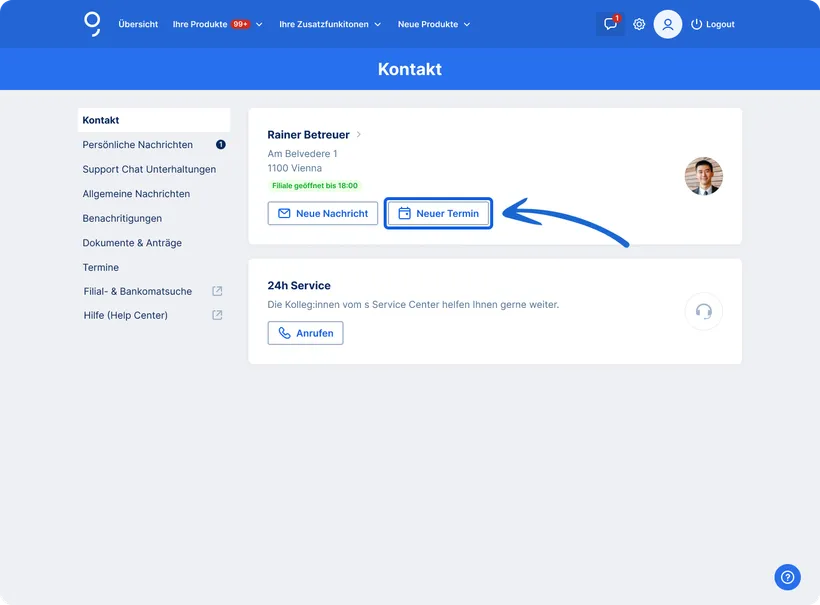The width and height of the screenshot is (820, 605).
Task: Click the advisor profile photo
Action: [x=703, y=176]
